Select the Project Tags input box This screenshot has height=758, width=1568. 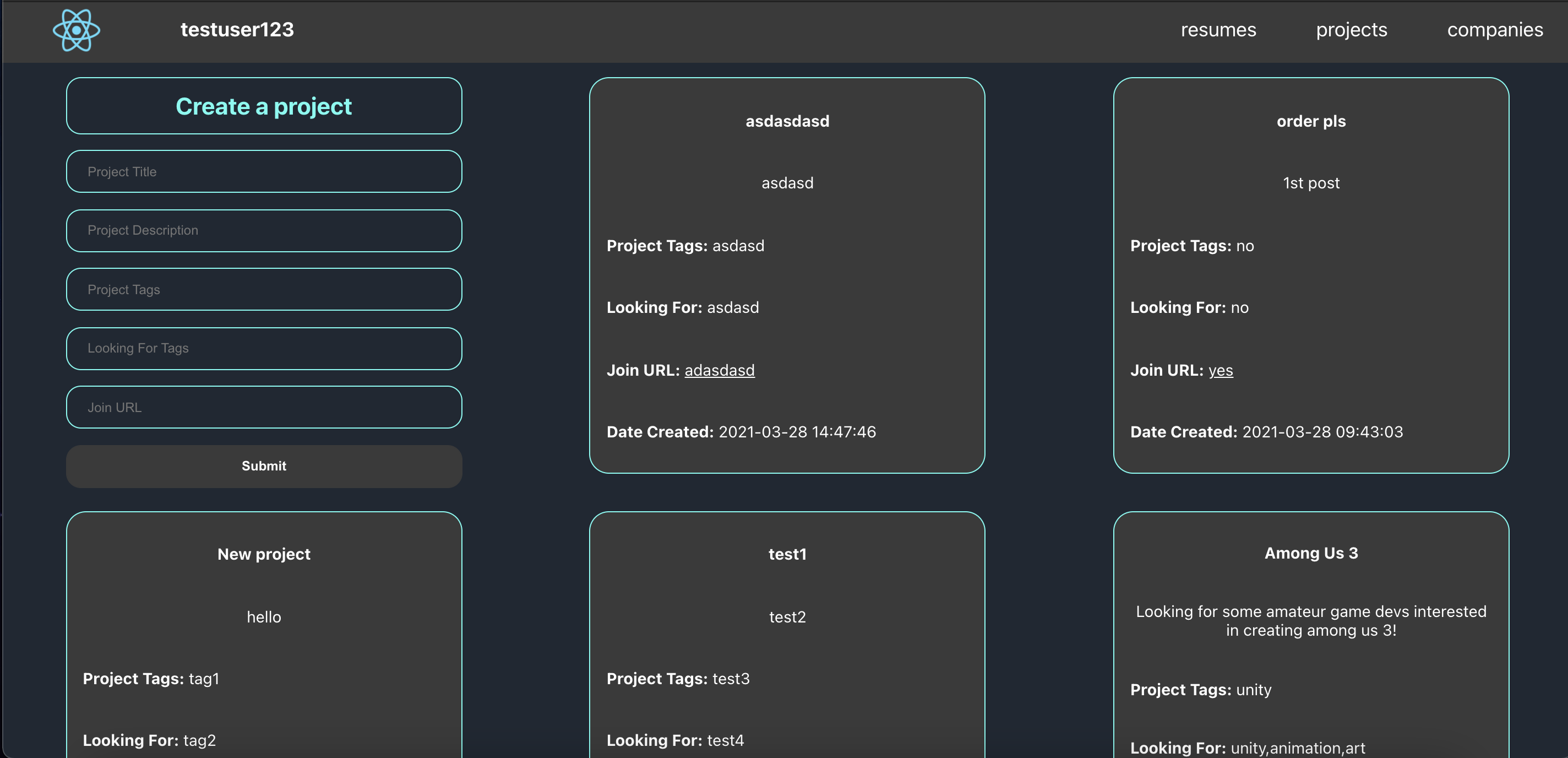264,290
